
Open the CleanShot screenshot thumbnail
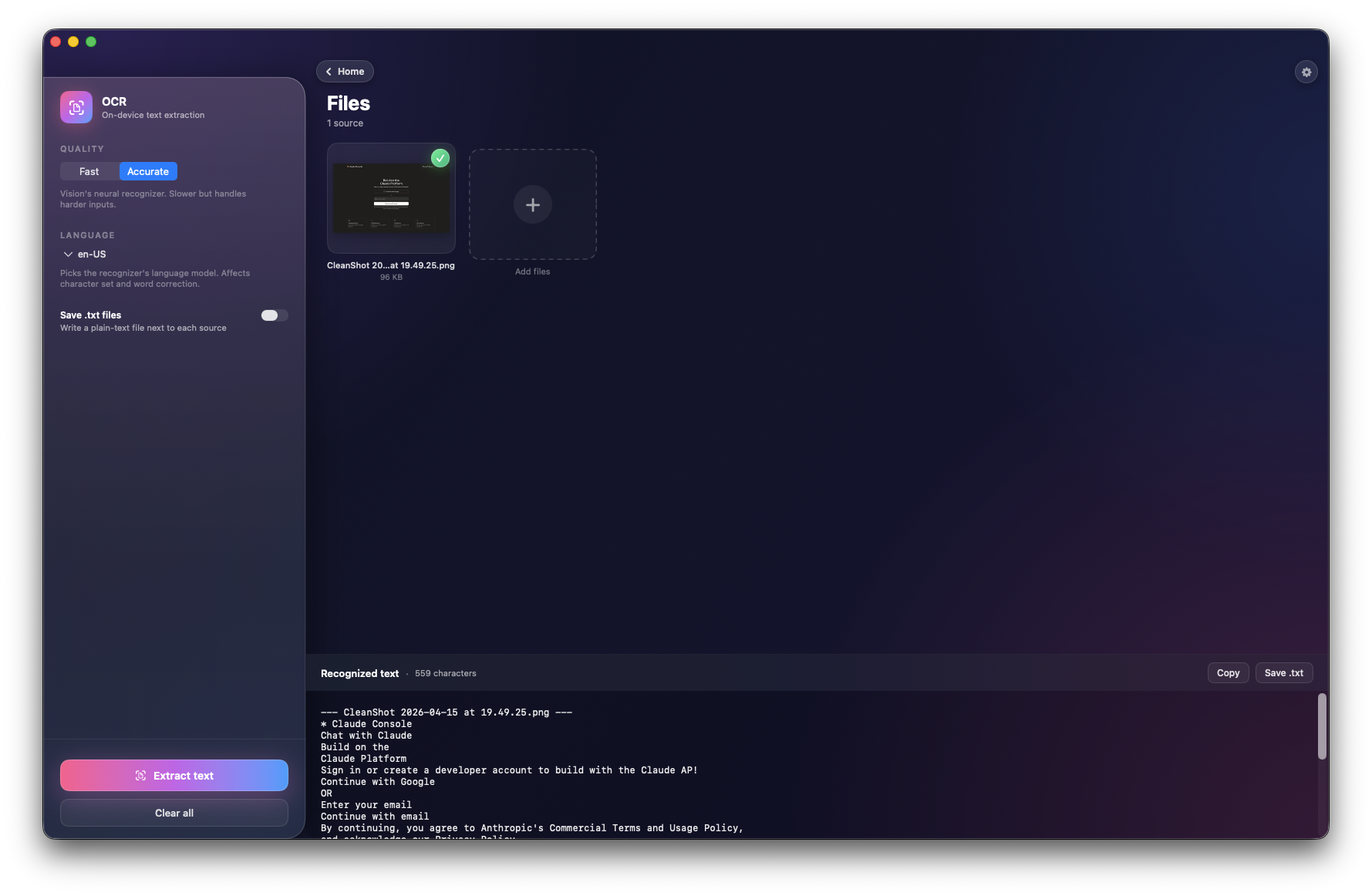coord(391,198)
